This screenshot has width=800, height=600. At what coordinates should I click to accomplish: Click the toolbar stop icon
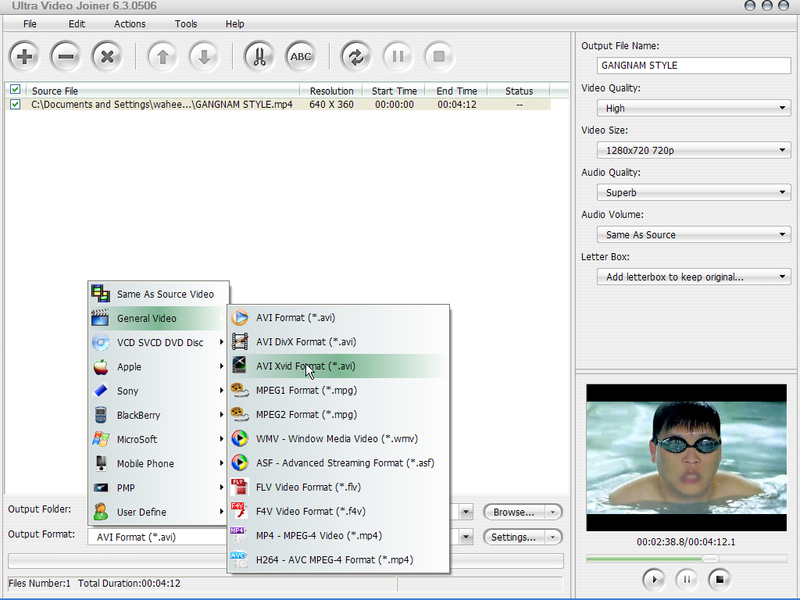439,56
